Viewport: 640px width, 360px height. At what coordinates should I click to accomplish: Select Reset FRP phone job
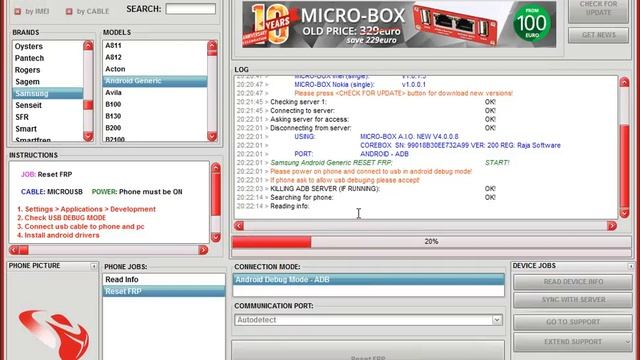point(164,291)
